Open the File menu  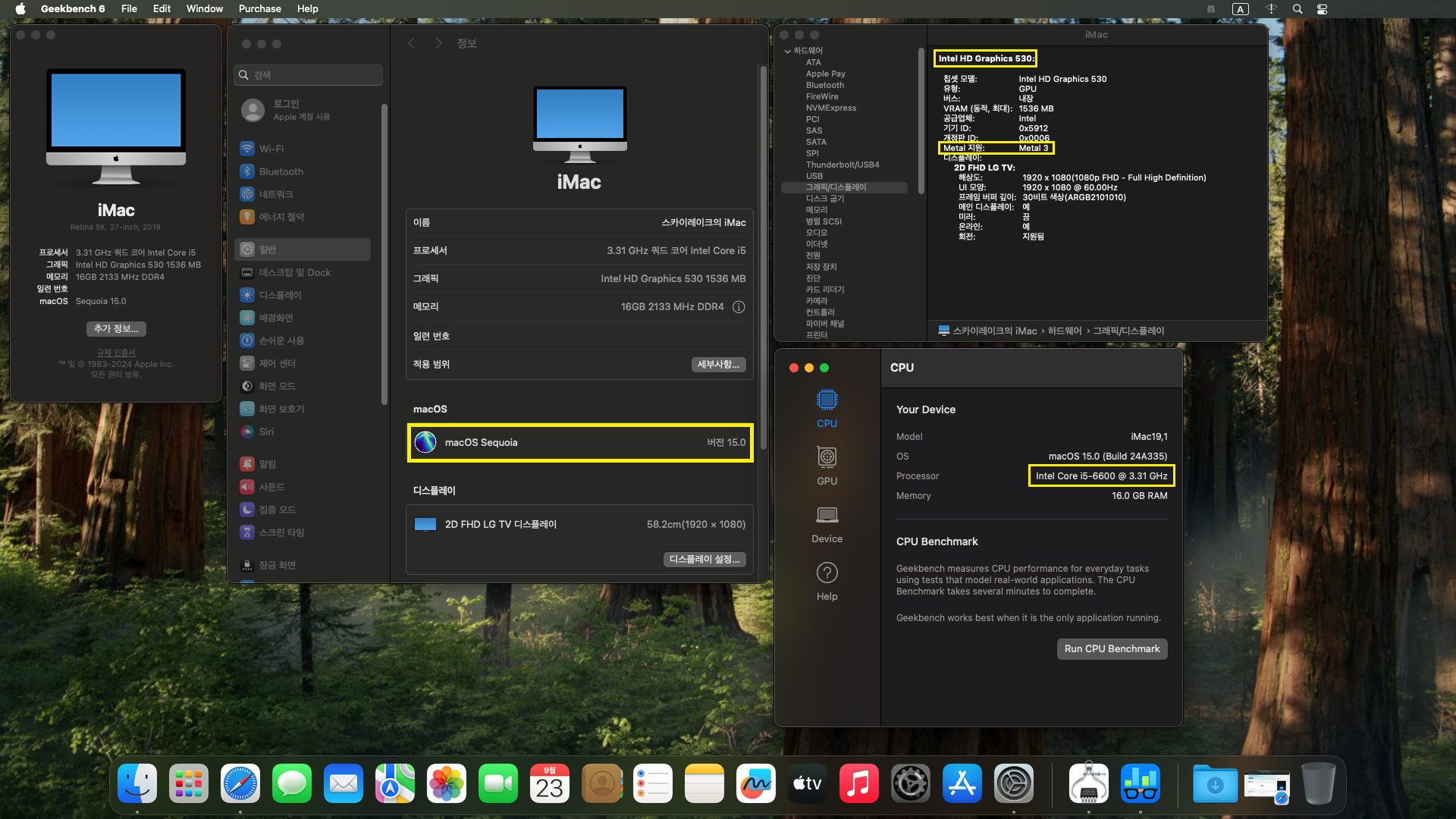point(129,9)
